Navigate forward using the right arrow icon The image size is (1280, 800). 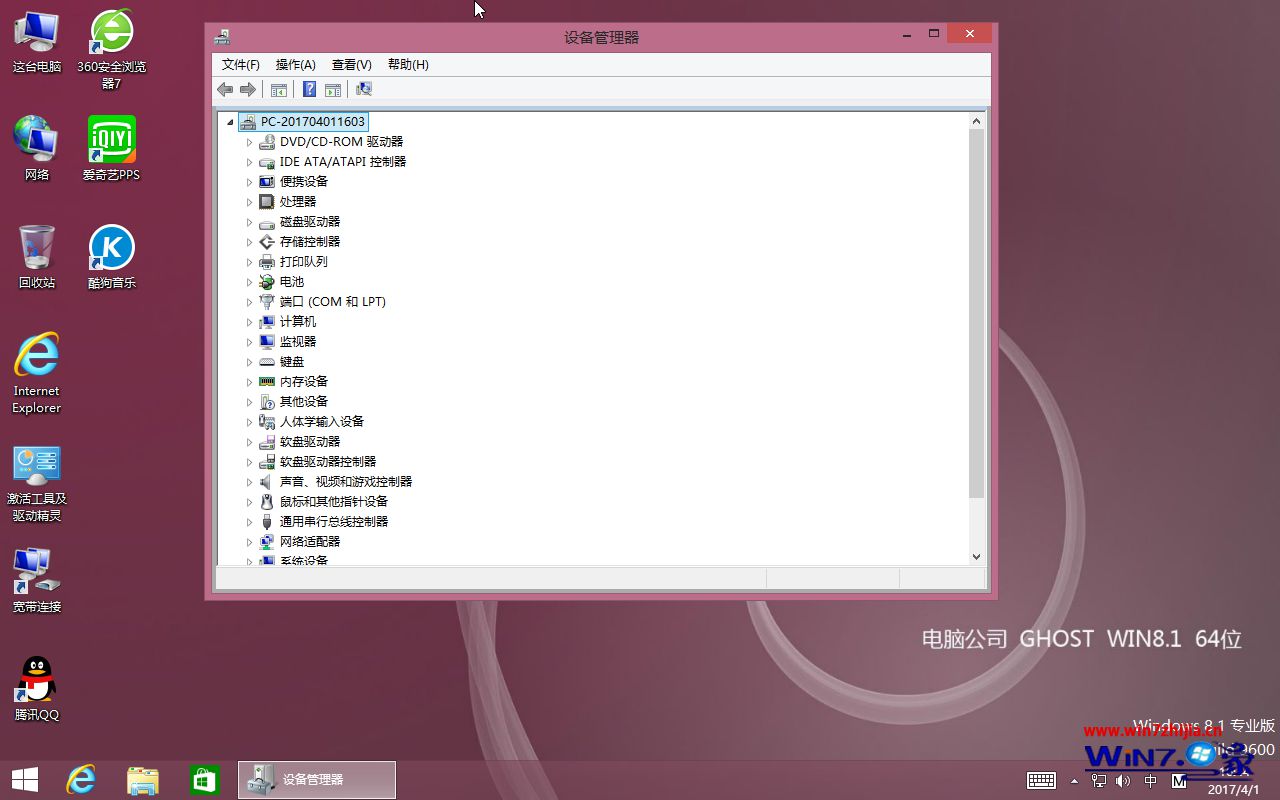pos(248,89)
